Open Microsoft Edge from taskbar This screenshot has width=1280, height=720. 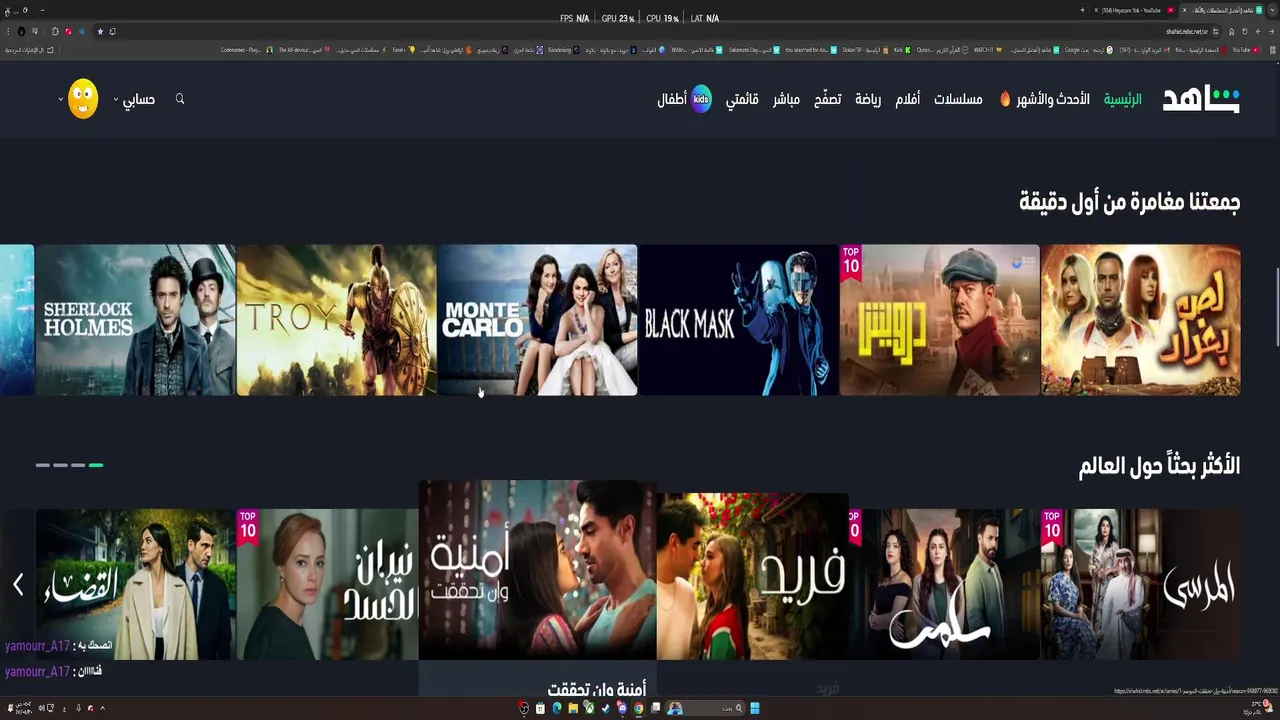(x=557, y=708)
